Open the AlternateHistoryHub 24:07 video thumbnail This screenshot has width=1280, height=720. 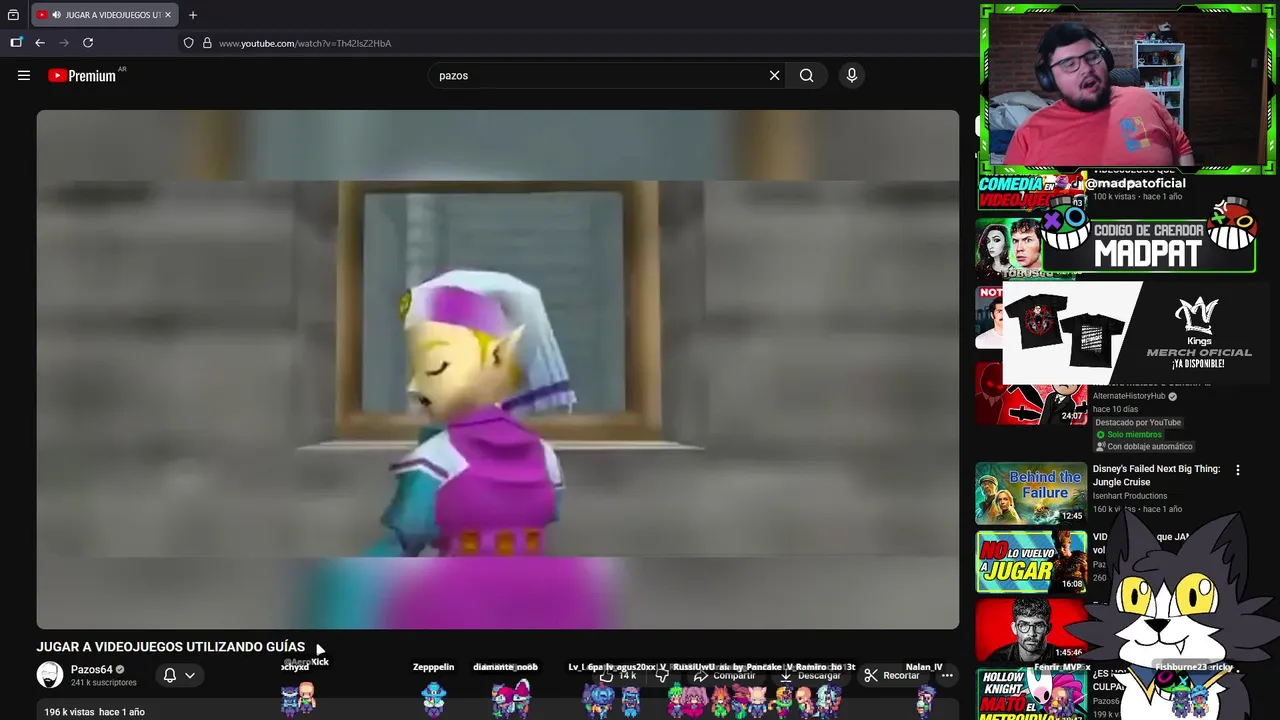pyautogui.click(x=1031, y=394)
